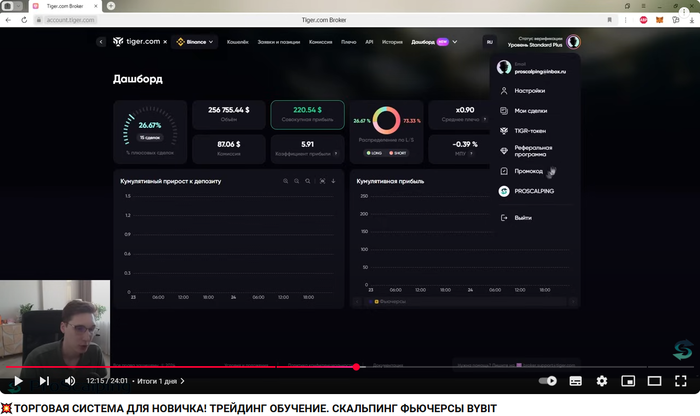This screenshot has height=416, width=700.
Task: Open chapter 'Итоги 1 дня'
Action: coord(161,381)
